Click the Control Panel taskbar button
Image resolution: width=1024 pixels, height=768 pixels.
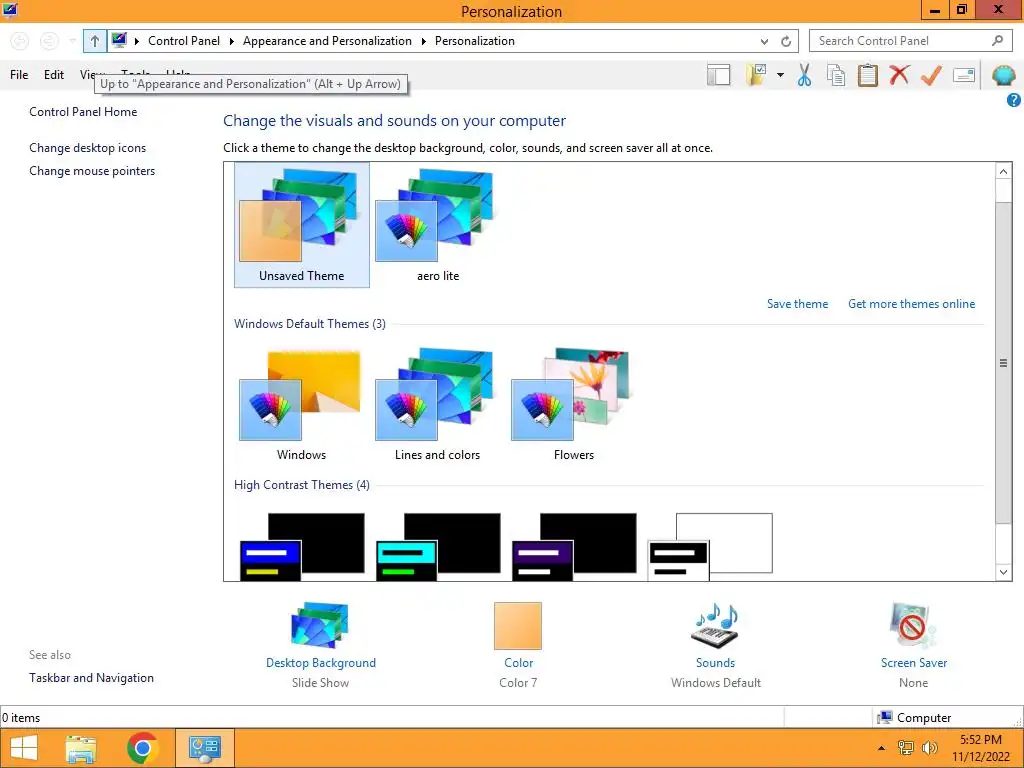204,748
